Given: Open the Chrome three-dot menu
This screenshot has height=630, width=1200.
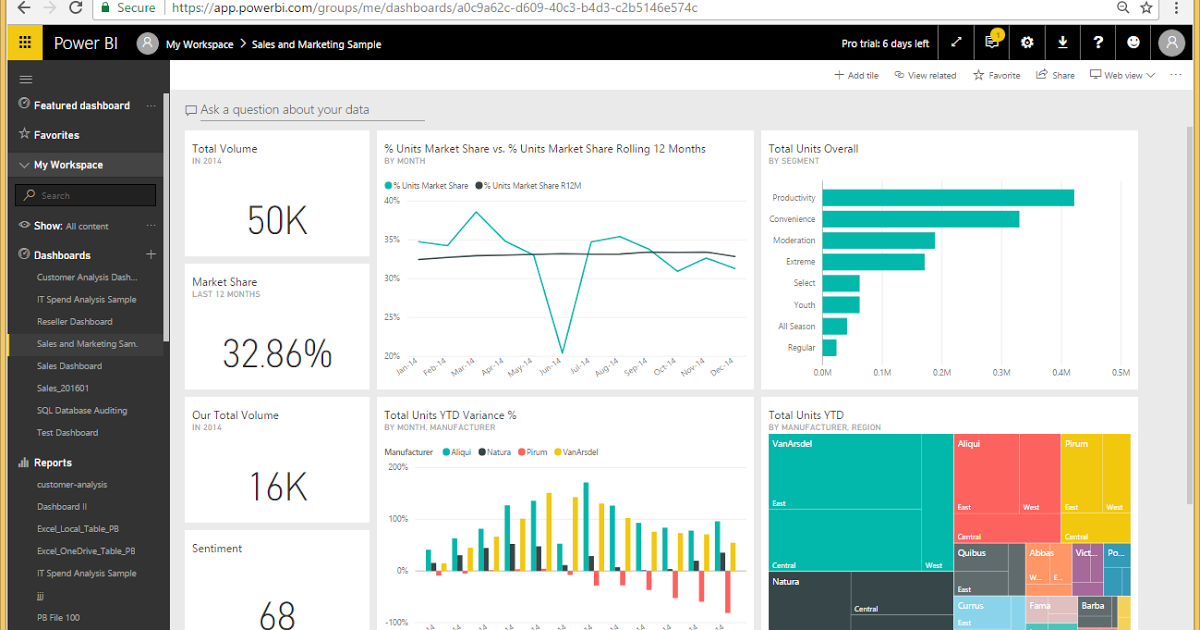Looking at the screenshot, I should (x=1177, y=8).
